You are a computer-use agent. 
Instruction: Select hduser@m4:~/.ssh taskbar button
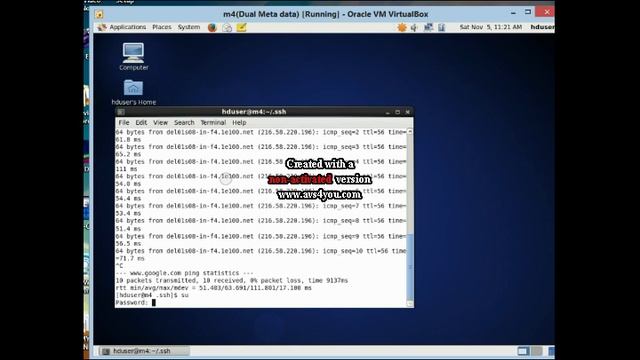[144, 351]
